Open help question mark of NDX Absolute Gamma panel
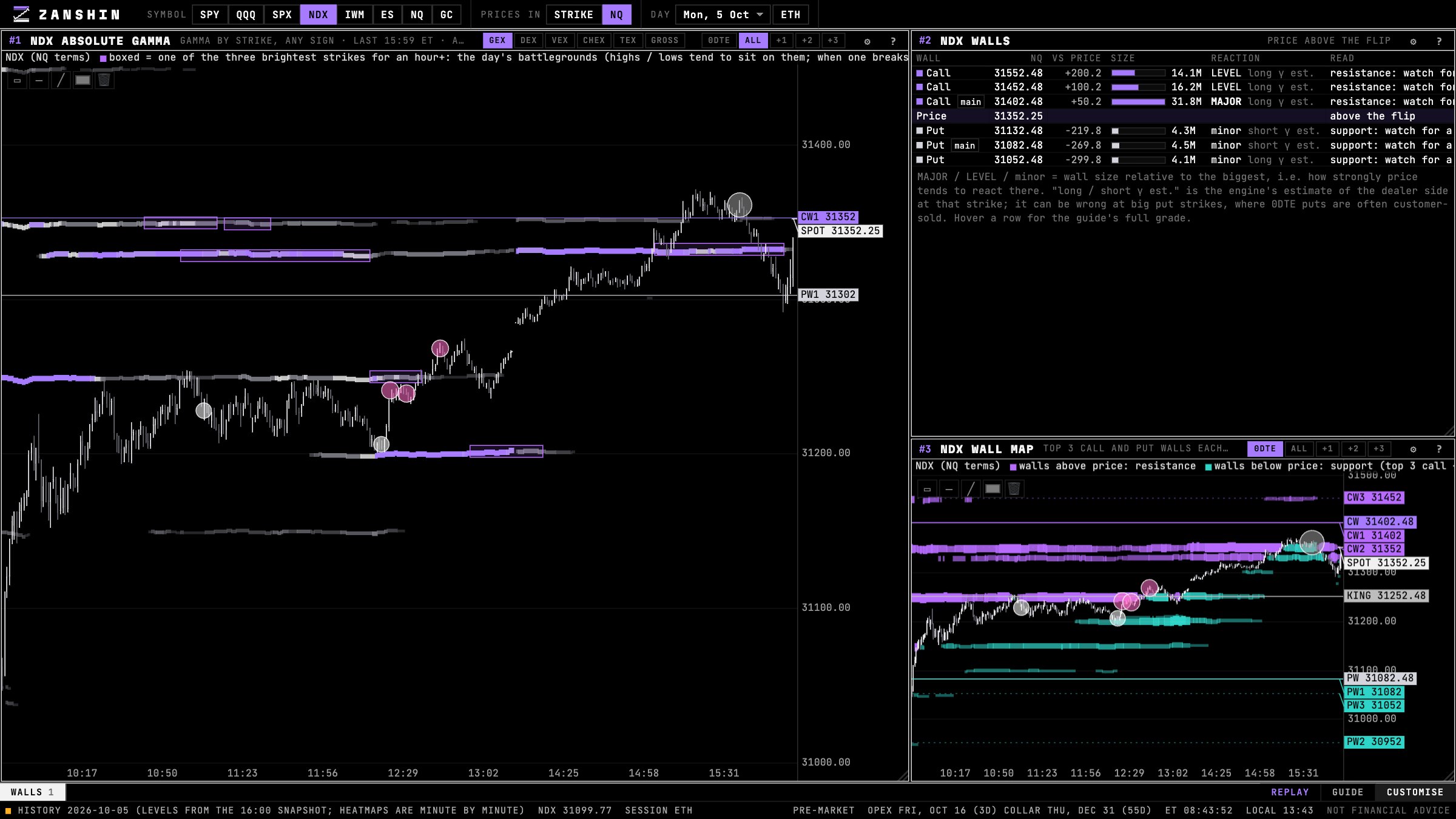 tap(893, 41)
